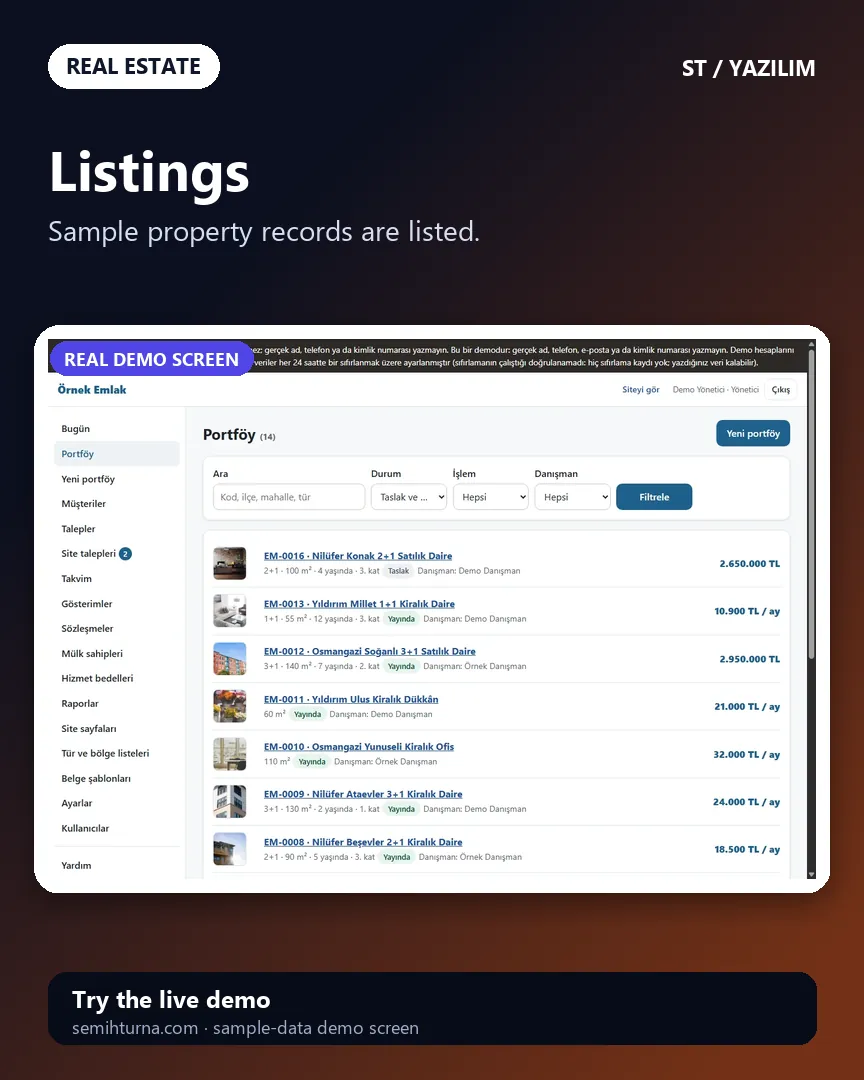864x1080 pixels.
Task: Click the Taslak badge on EM-0016
Action: point(398,571)
